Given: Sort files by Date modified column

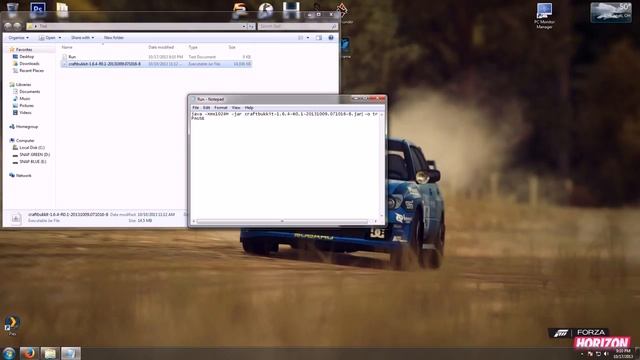Looking at the screenshot, I should pos(161,47).
